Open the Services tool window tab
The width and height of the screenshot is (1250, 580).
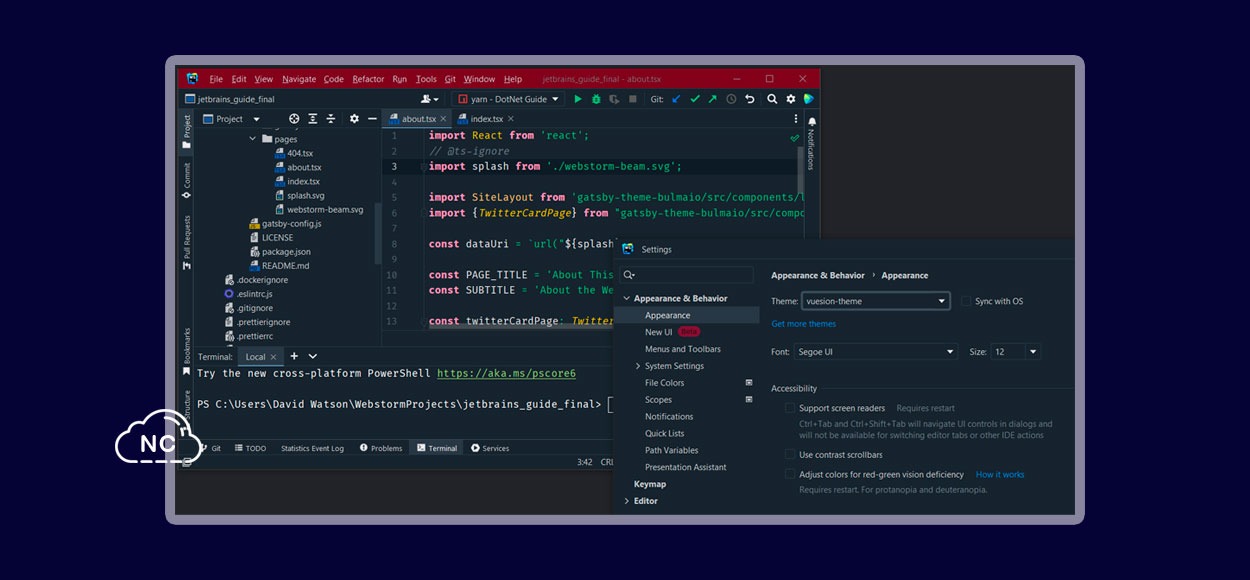click(490, 448)
